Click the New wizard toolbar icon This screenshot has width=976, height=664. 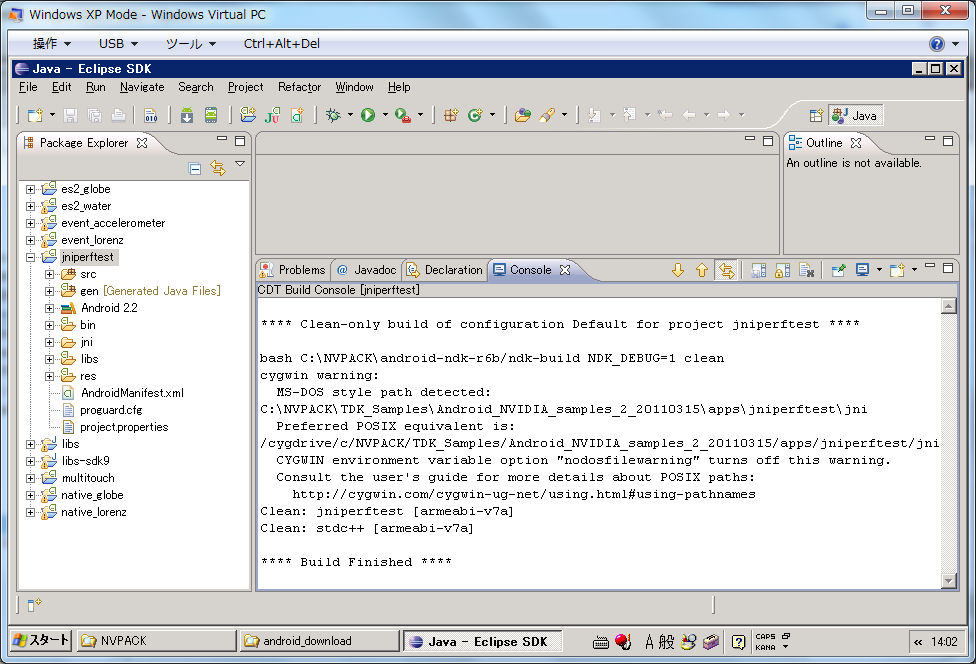point(35,115)
